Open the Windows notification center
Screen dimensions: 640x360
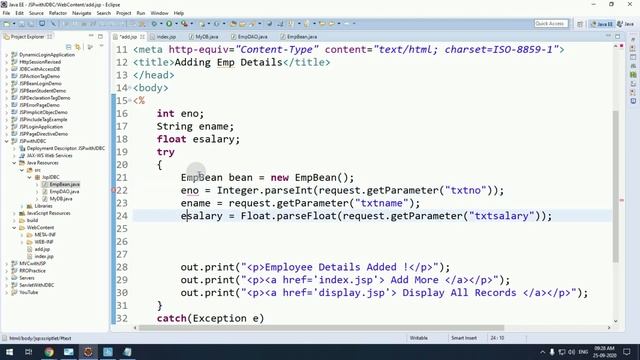(x=627, y=352)
